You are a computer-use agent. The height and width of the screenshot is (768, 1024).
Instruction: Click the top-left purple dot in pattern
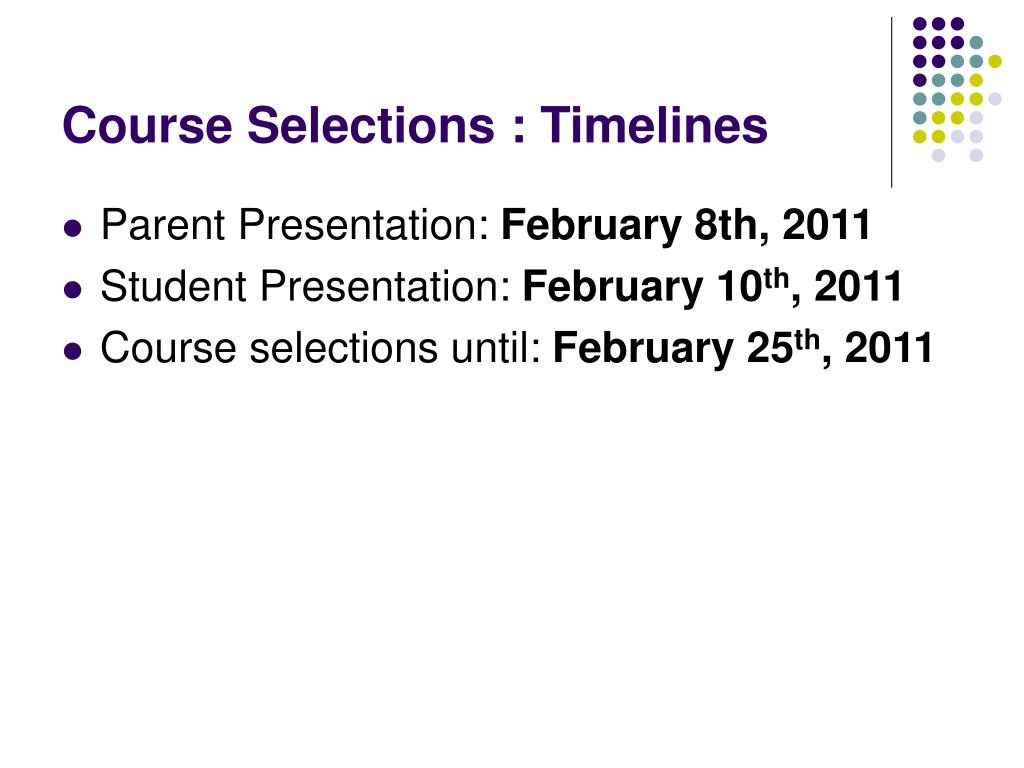click(920, 24)
